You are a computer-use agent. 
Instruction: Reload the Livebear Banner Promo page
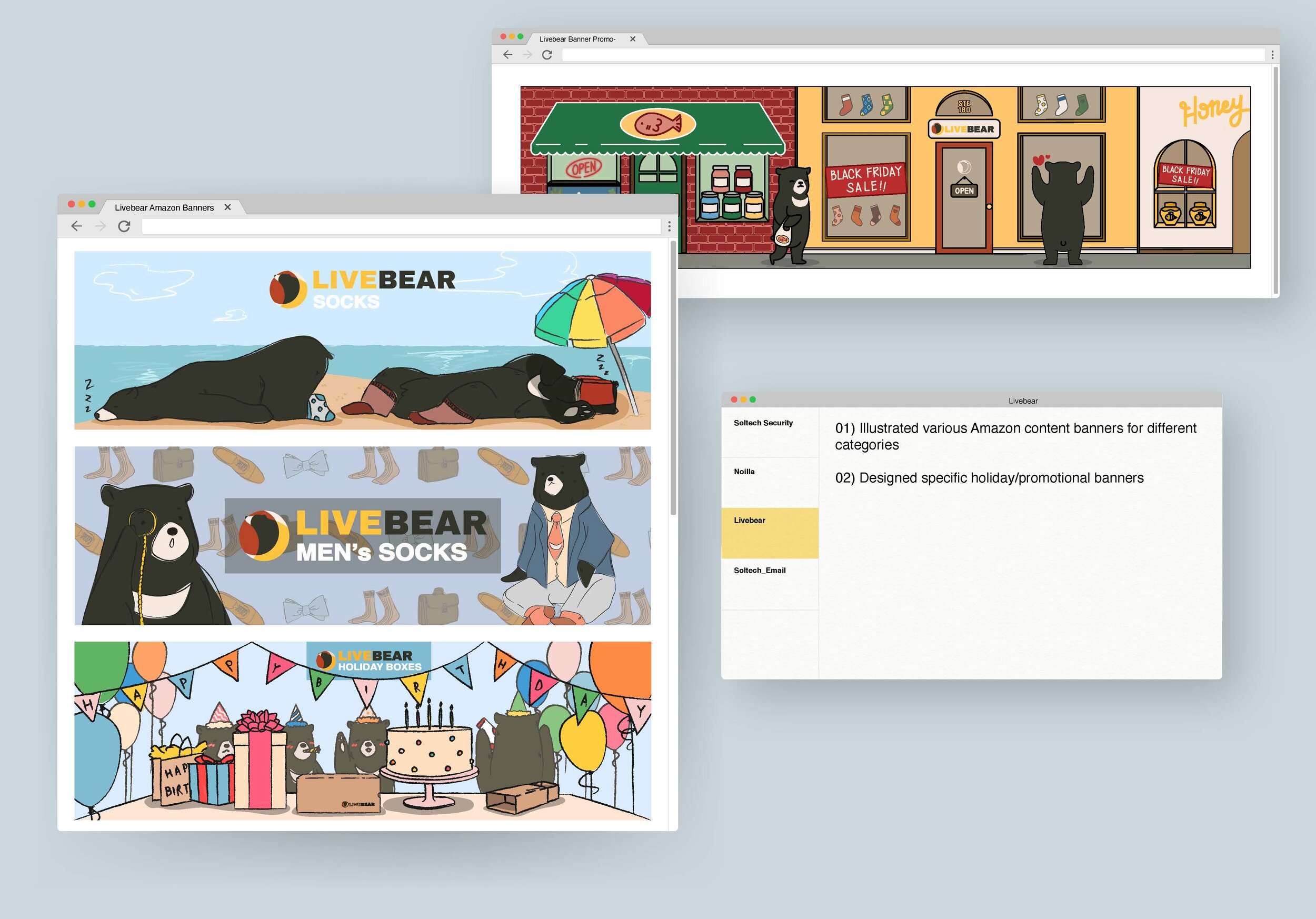click(x=547, y=54)
